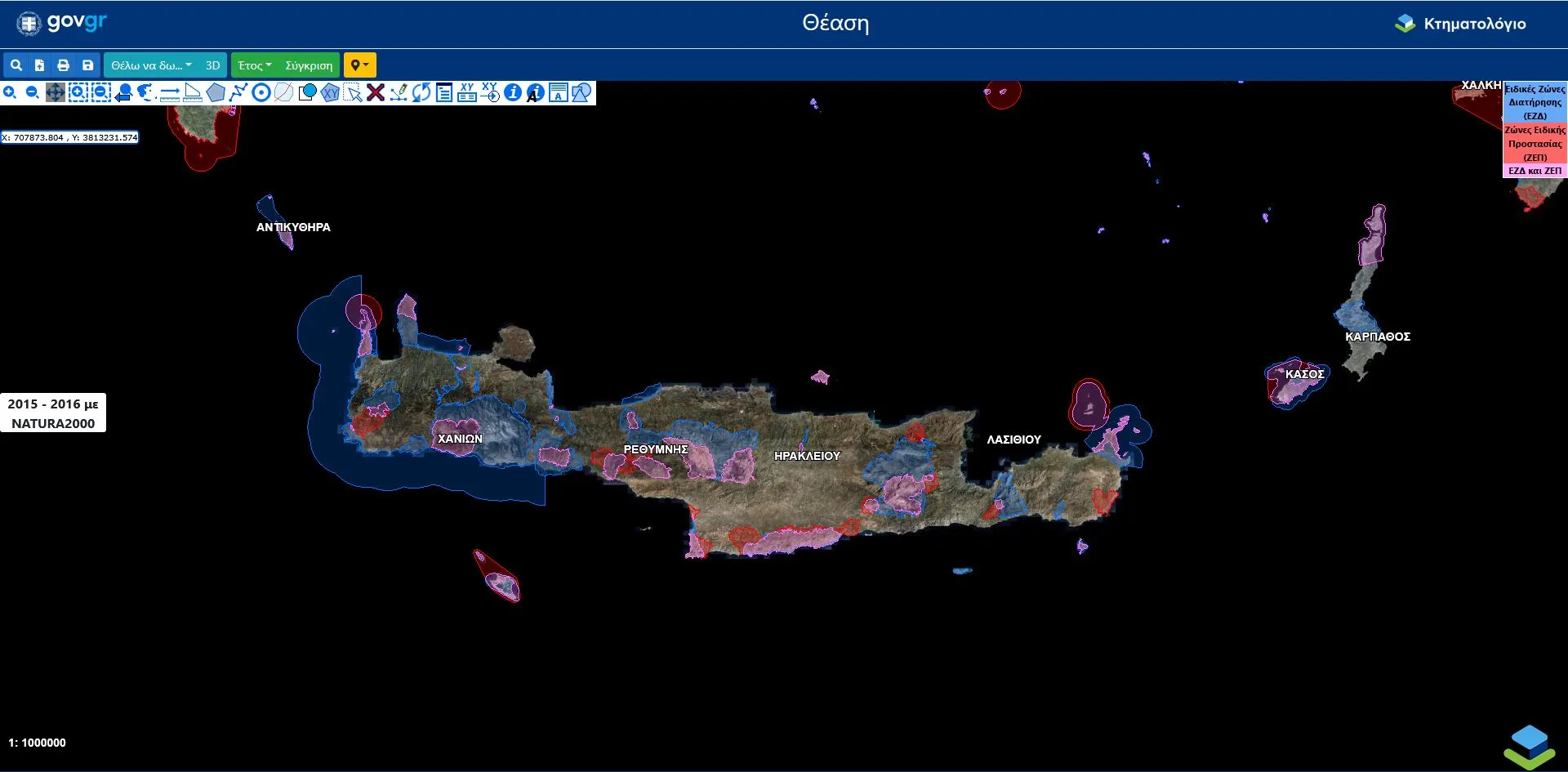Toggle 3D view mode
Viewport: 1568px width, 772px height.
point(212,65)
